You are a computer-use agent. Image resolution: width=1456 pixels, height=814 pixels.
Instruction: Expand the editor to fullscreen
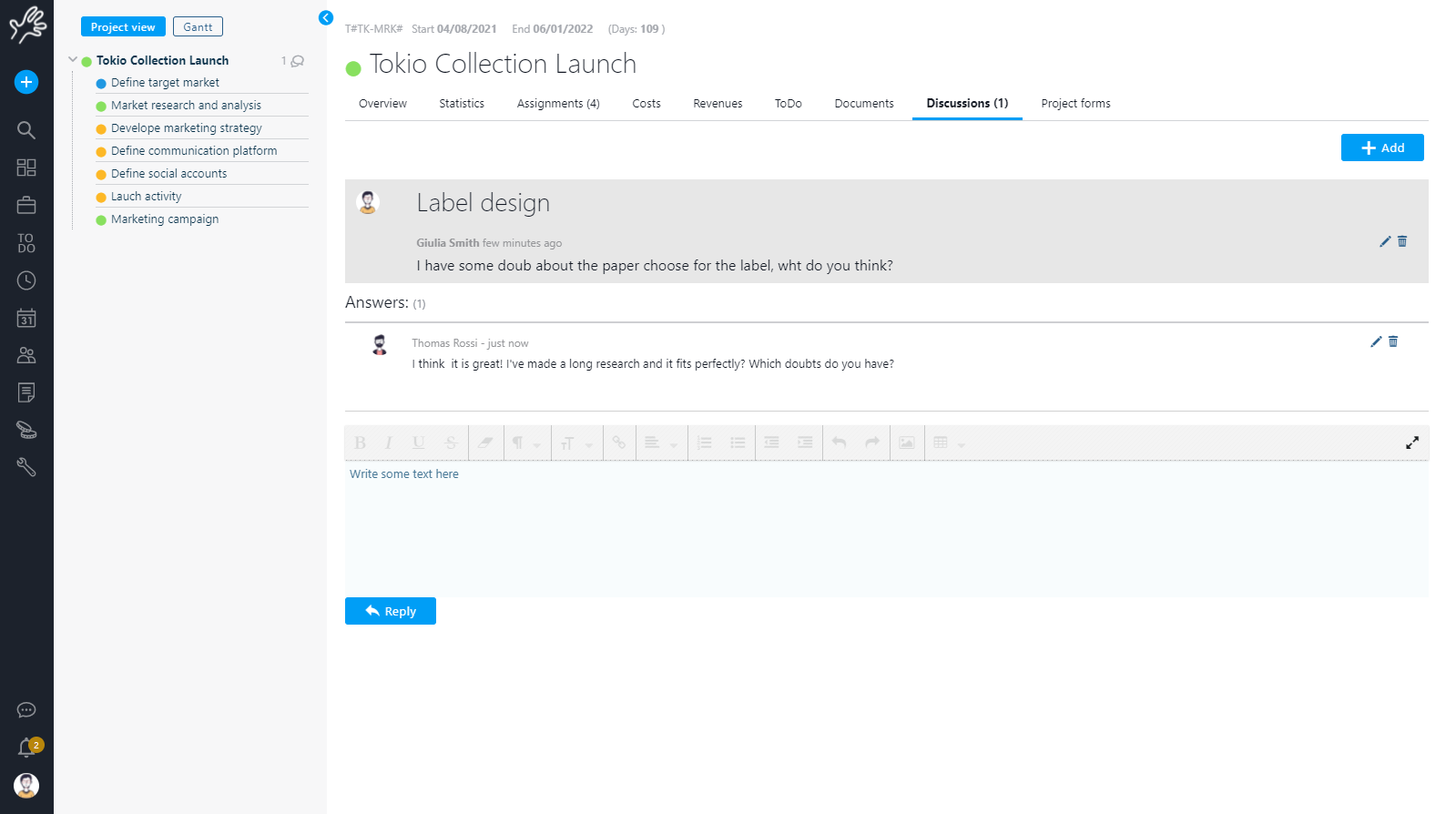[x=1411, y=443]
